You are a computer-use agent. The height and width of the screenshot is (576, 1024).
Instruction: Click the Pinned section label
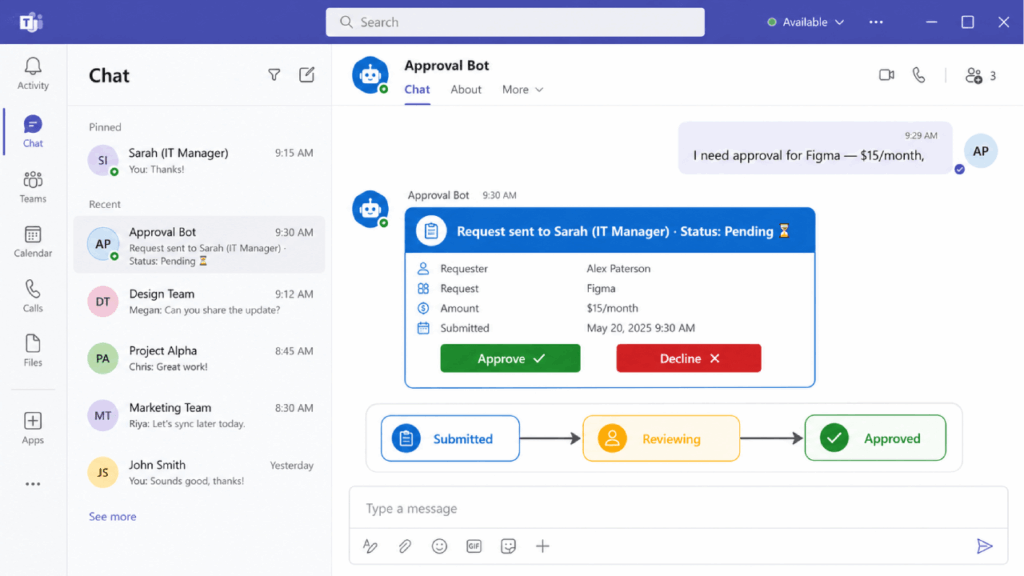click(105, 127)
